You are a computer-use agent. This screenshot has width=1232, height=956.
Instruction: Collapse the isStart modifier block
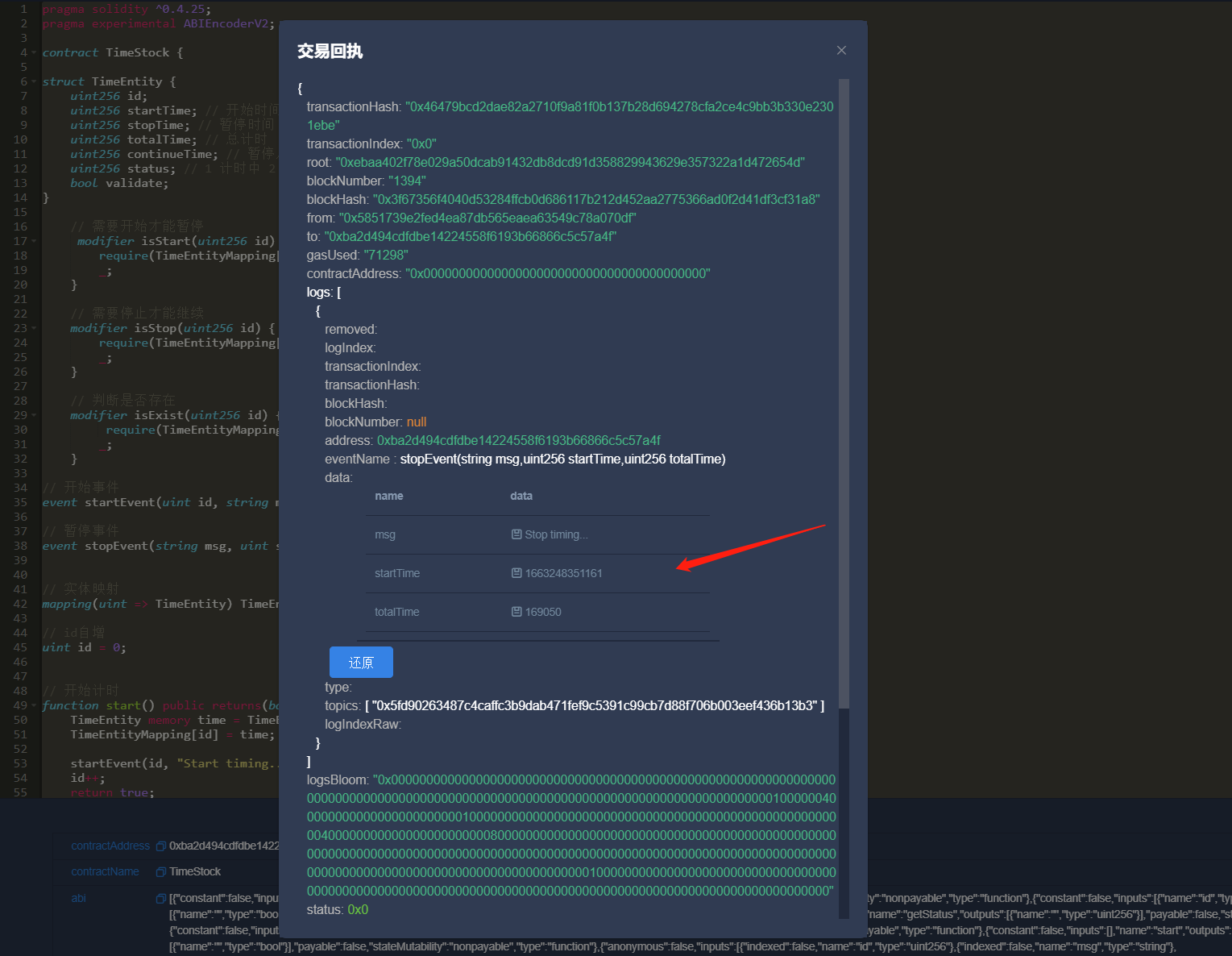click(34, 240)
